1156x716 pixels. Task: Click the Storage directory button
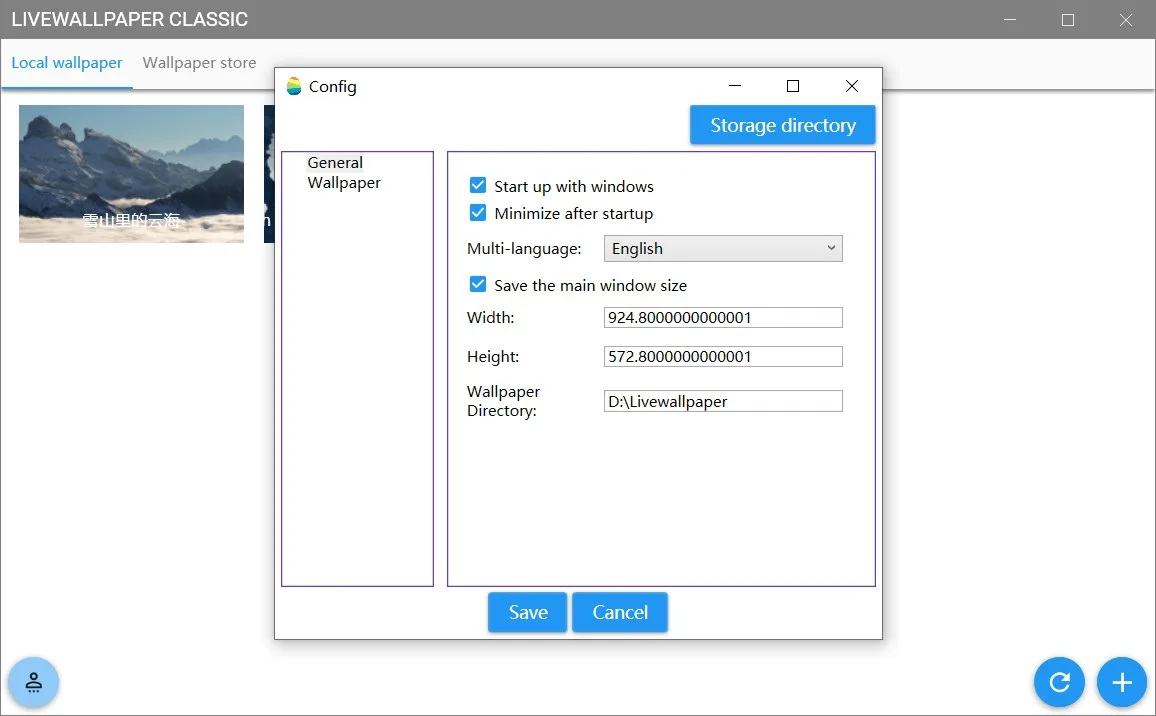(x=783, y=125)
